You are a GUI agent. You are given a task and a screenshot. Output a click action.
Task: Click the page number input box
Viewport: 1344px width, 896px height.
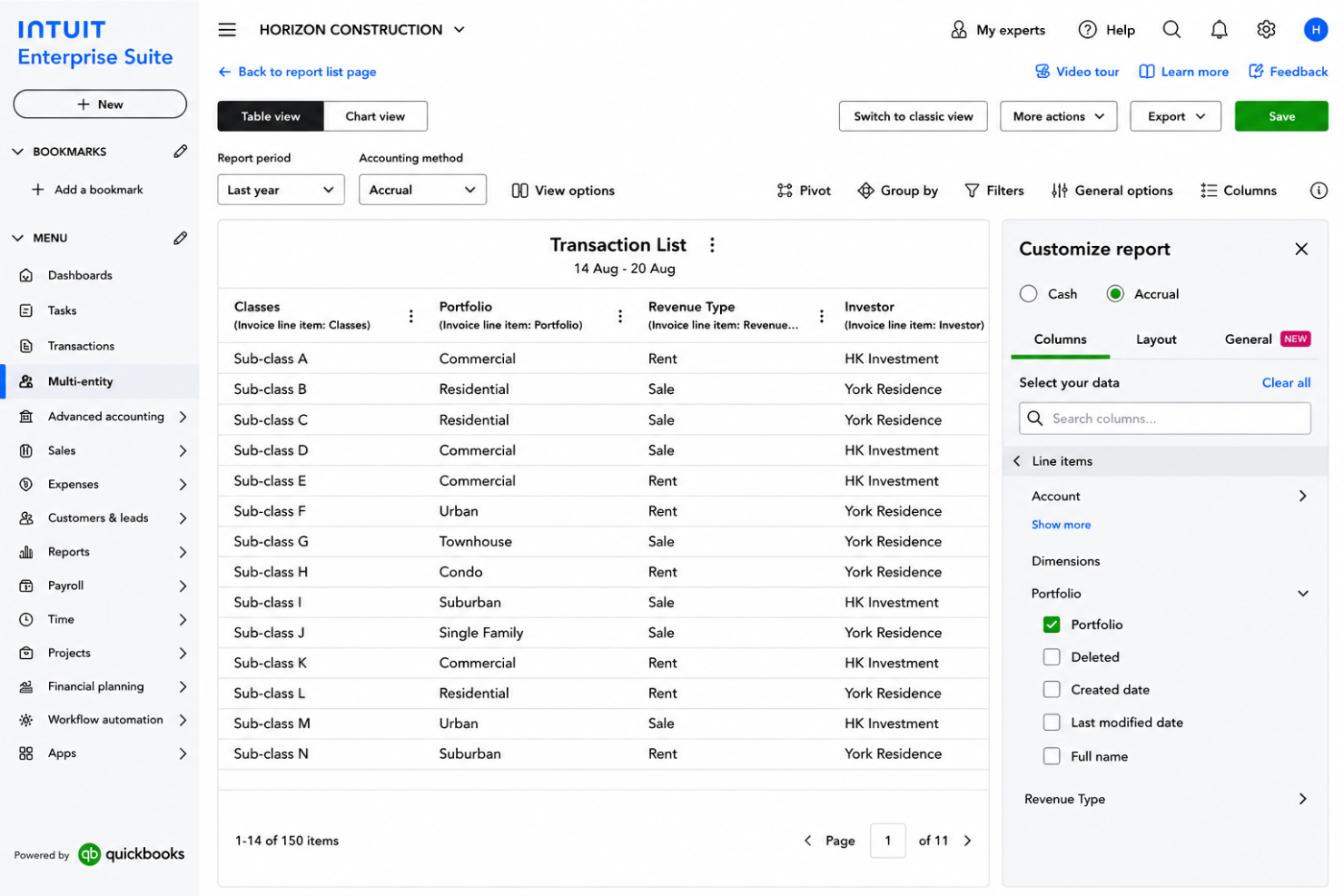pos(887,841)
